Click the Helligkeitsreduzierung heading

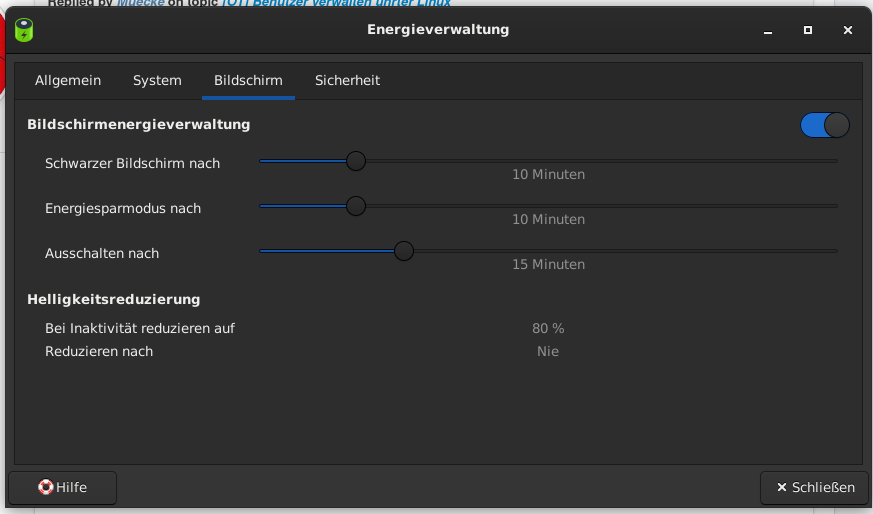(114, 300)
